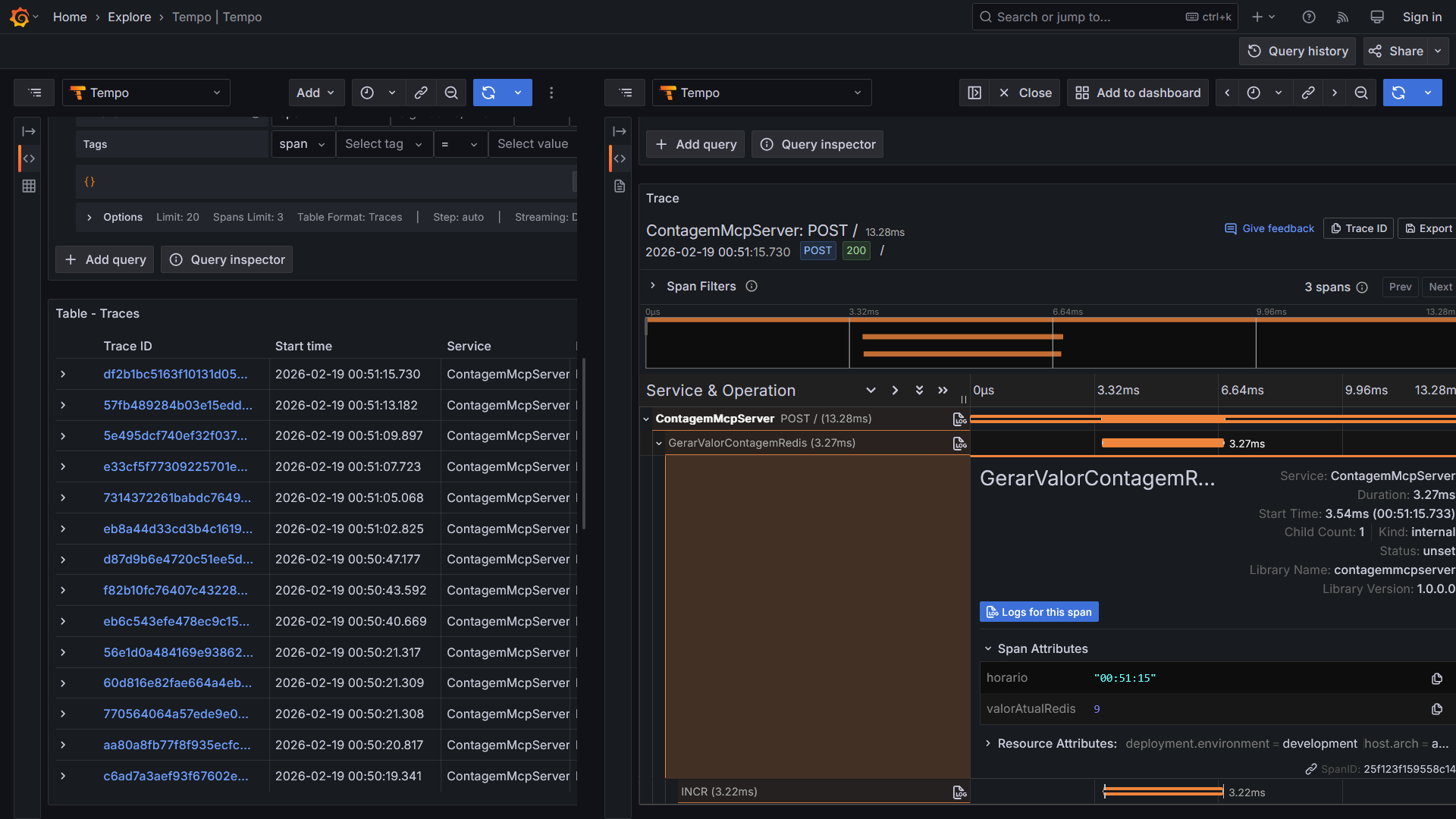Click Logs for this span button
Image resolution: width=1456 pixels, height=819 pixels.
1039,613
